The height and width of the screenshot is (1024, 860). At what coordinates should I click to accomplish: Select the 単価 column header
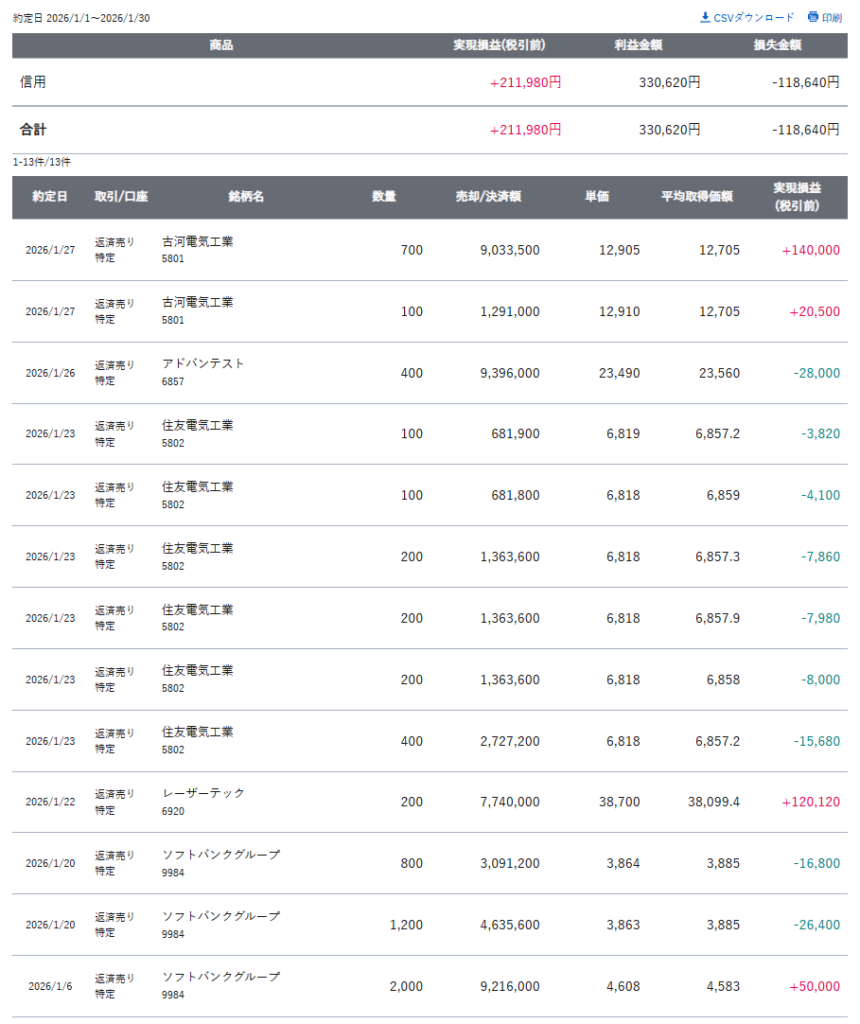click(x=597, y=197)
